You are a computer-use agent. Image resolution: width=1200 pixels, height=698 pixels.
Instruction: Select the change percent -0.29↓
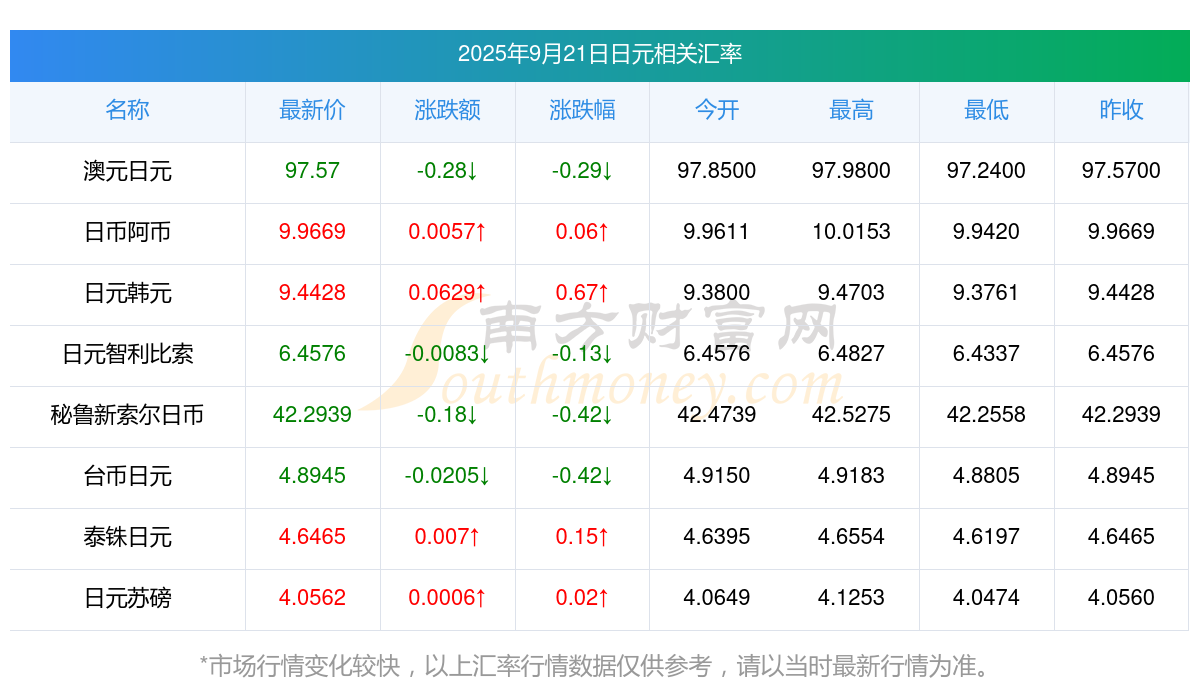pyautogui.click(x=583, y=171)
